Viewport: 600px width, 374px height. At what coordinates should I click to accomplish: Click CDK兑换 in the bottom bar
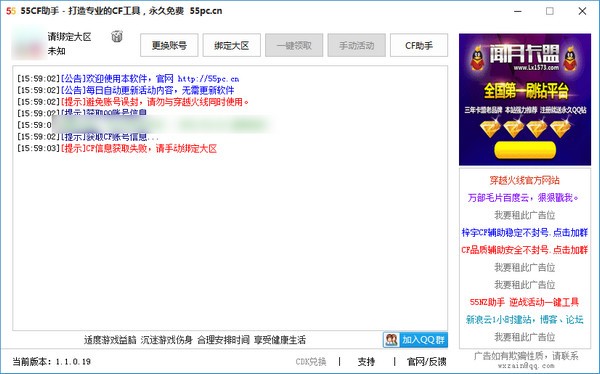click(x=311, y=361)
